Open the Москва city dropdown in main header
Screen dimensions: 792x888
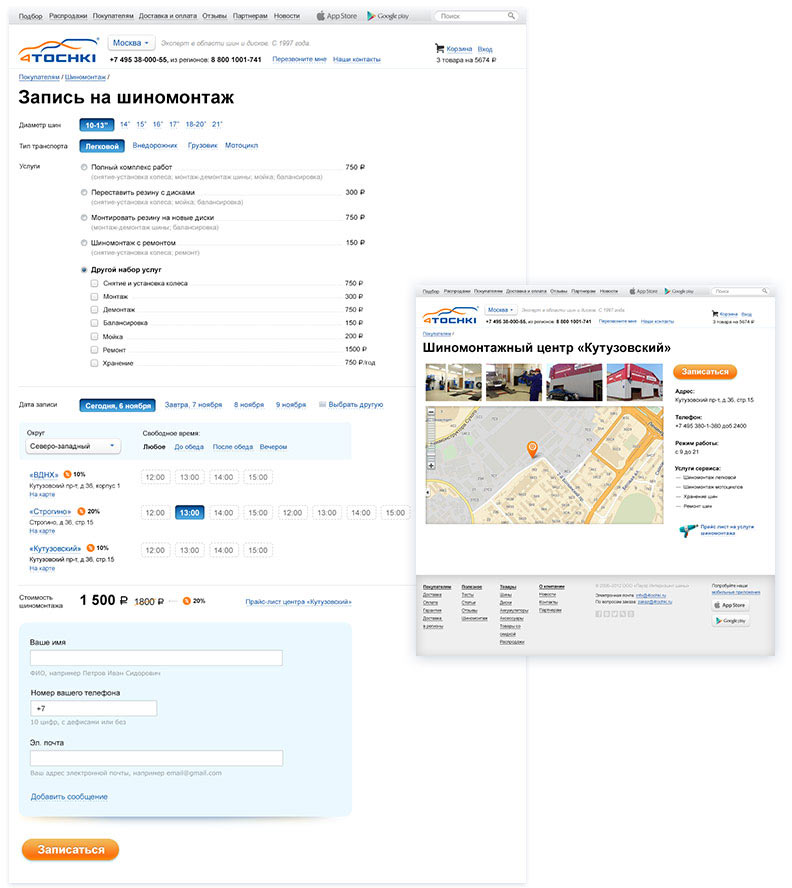[131, 43]
